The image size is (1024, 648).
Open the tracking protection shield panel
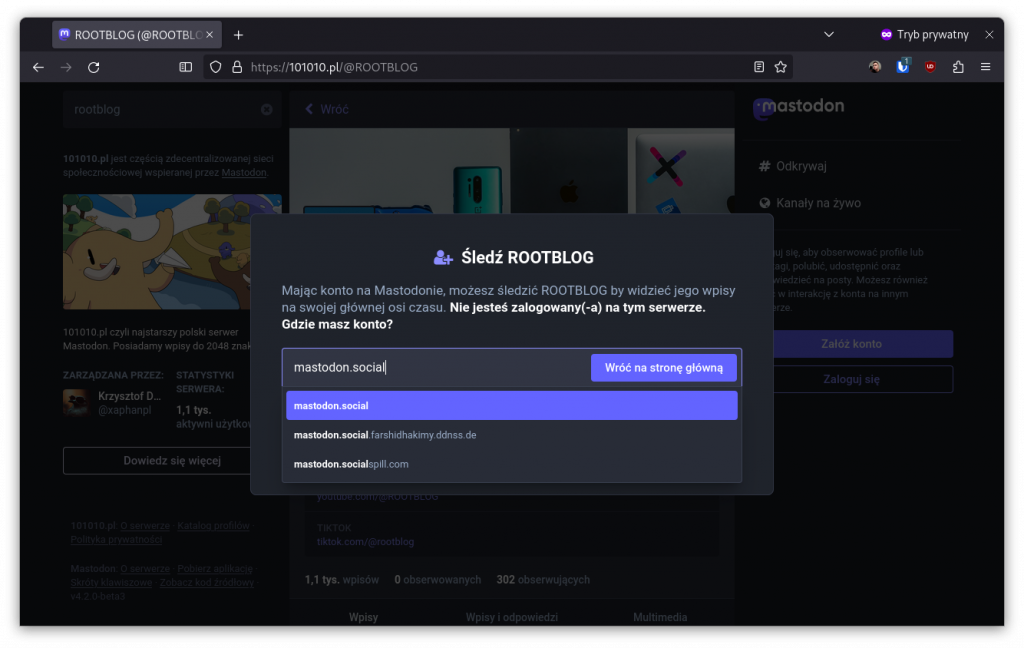coord(215,66)
